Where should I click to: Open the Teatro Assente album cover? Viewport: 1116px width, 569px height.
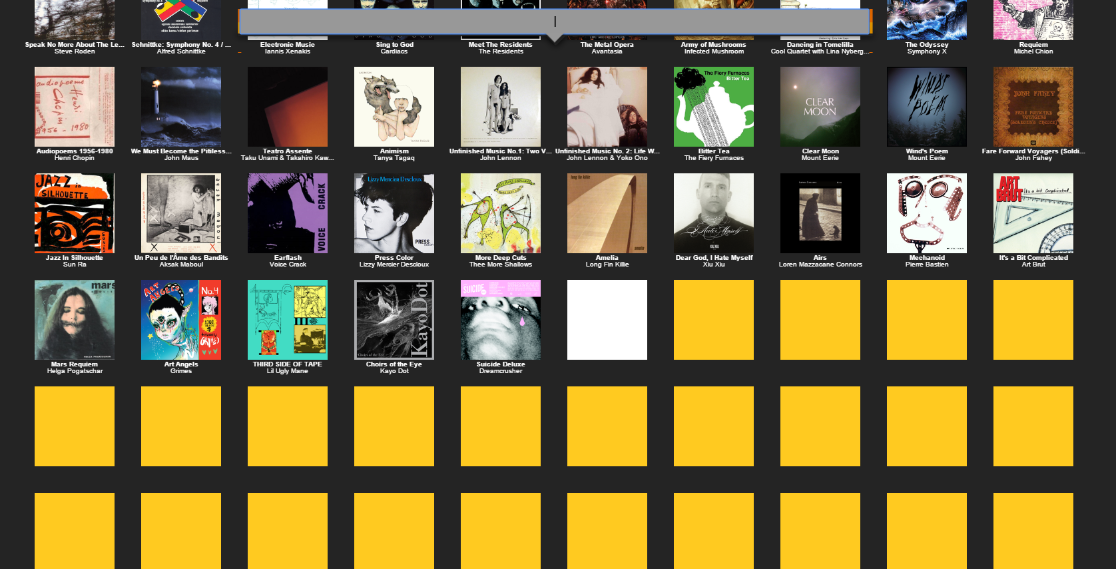(288, 107)
